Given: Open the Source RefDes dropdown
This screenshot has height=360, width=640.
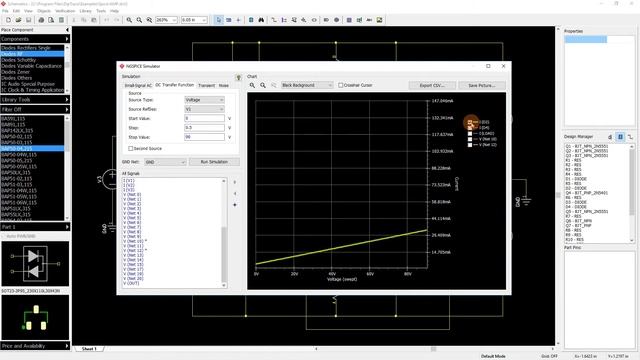Looking at the screenshot, I should [x=204, y=109].
